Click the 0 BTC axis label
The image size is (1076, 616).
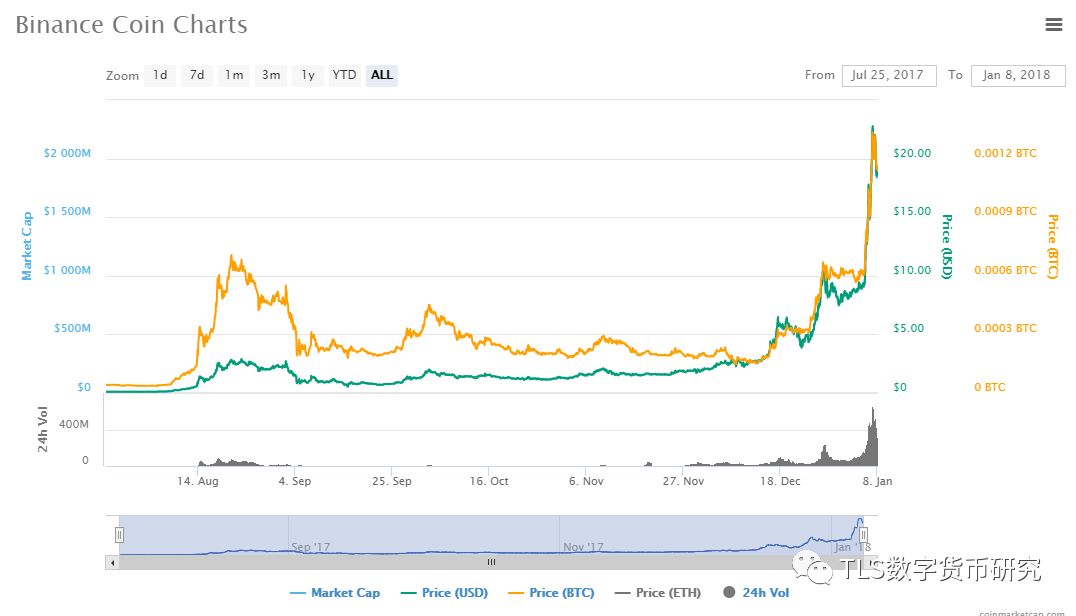point(990,388)
